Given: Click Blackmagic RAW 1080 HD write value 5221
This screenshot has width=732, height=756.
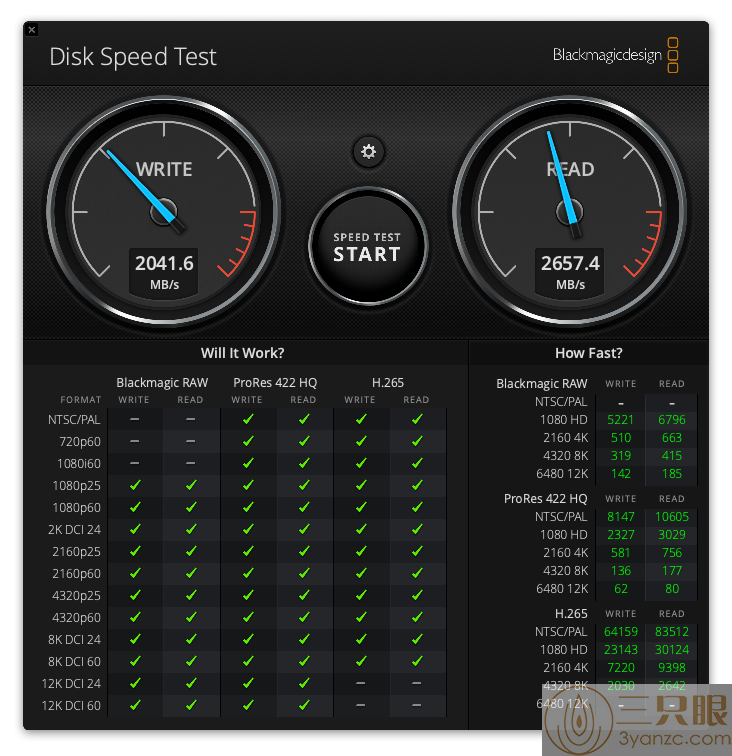Looking at the screenshot, I should click(621, 420).
